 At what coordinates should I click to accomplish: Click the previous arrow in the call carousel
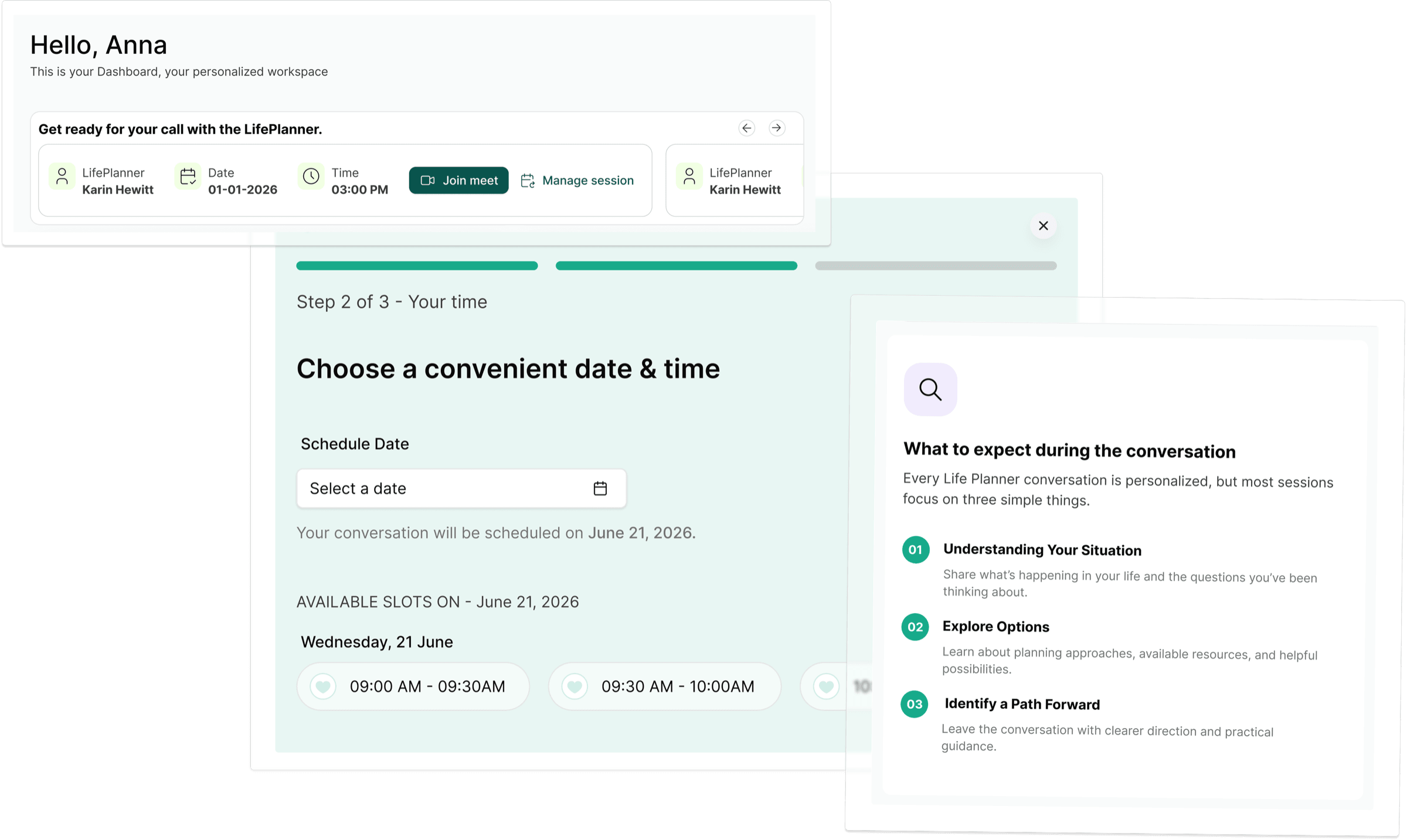click(746, 128)
